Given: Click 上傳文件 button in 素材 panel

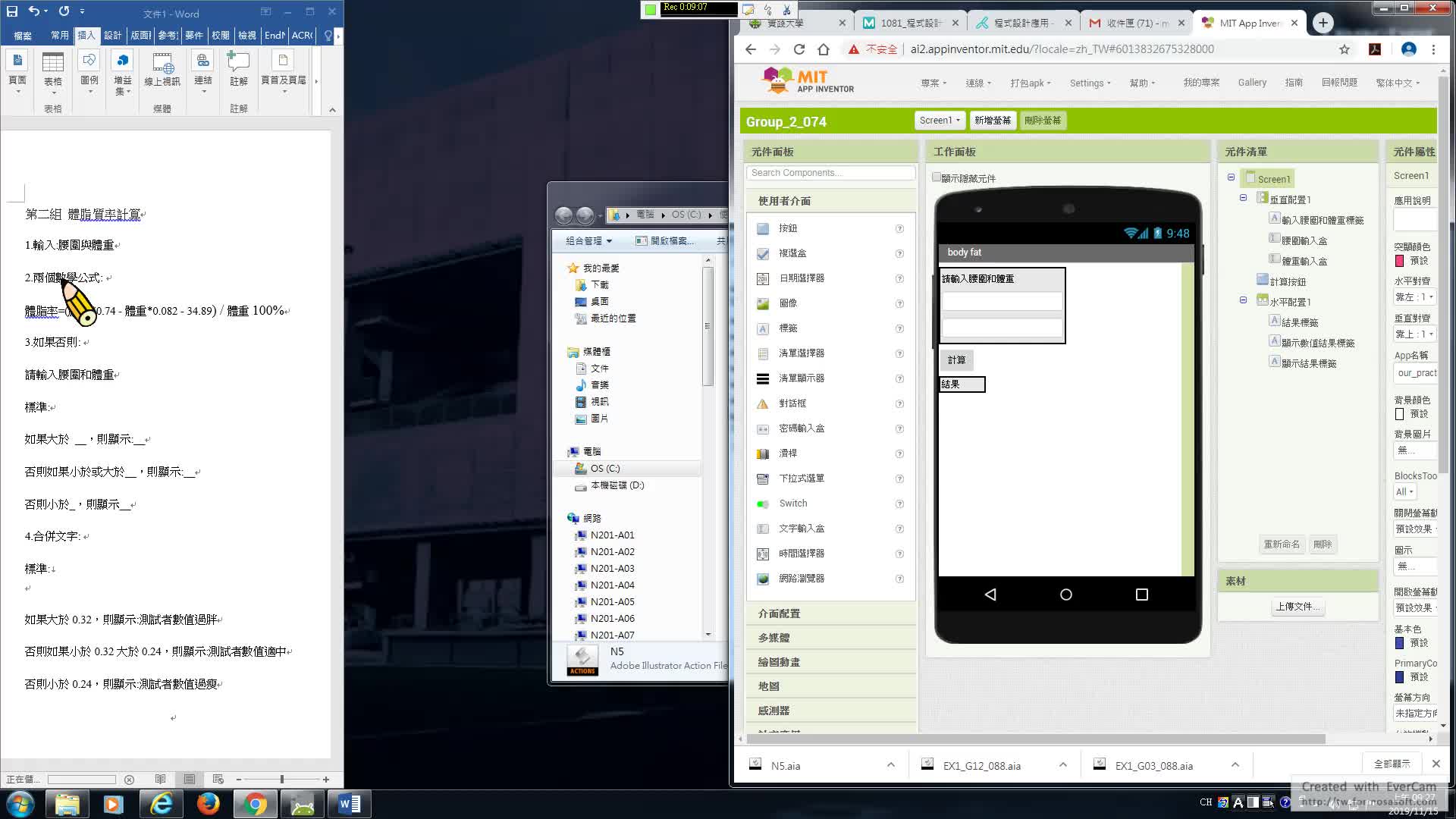Looking at the screenshot, I should click(1297, 607).
